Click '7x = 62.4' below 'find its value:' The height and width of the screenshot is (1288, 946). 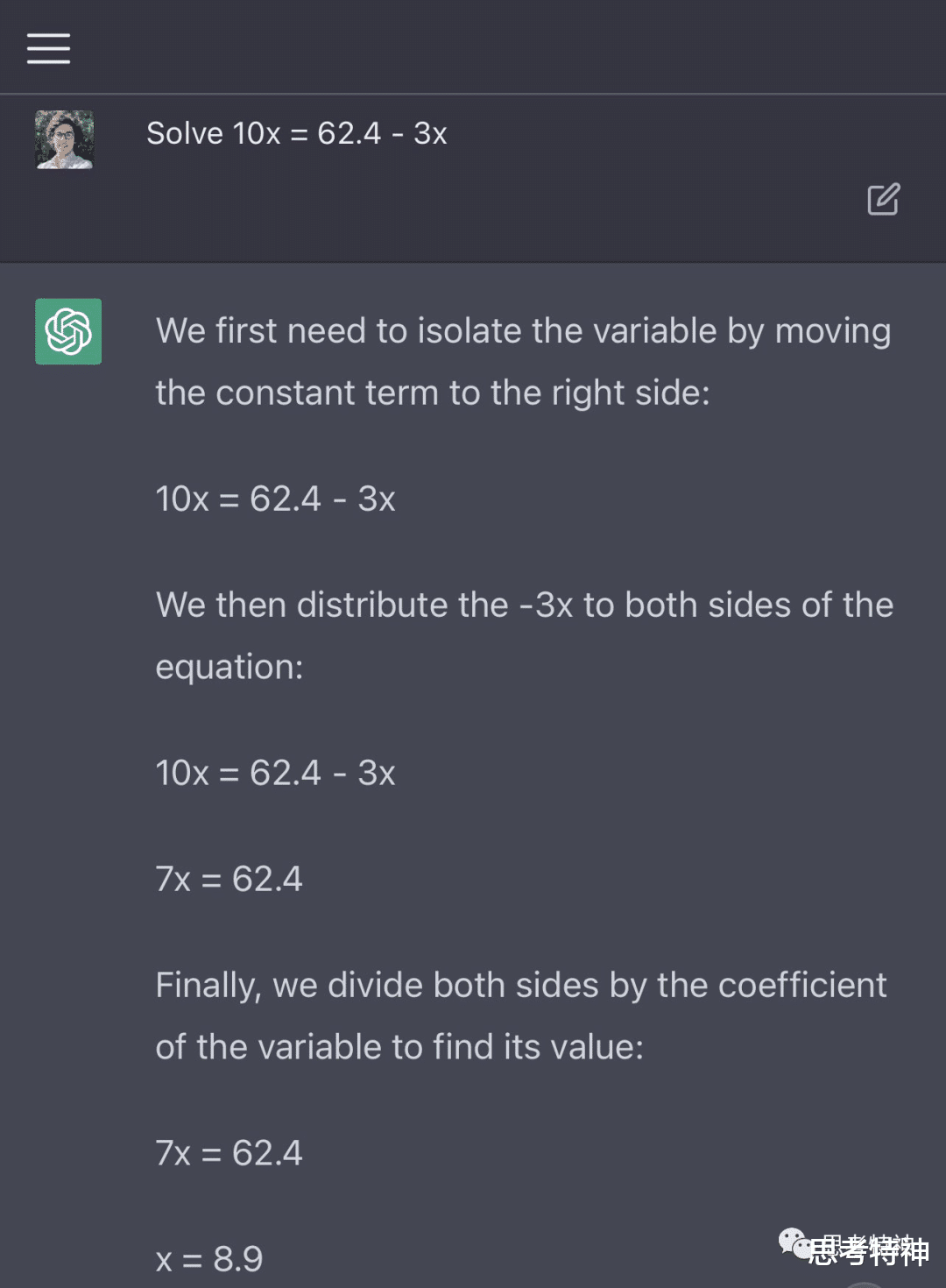pos(229,1153)
